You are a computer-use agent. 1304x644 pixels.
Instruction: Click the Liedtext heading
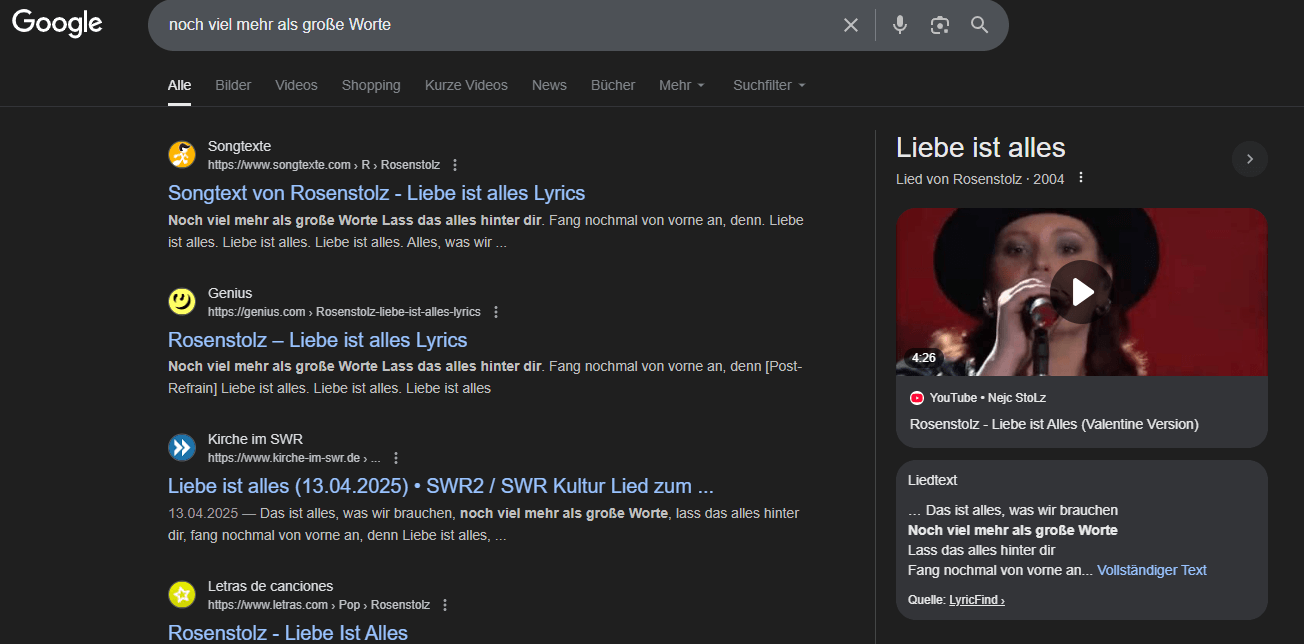932,480
